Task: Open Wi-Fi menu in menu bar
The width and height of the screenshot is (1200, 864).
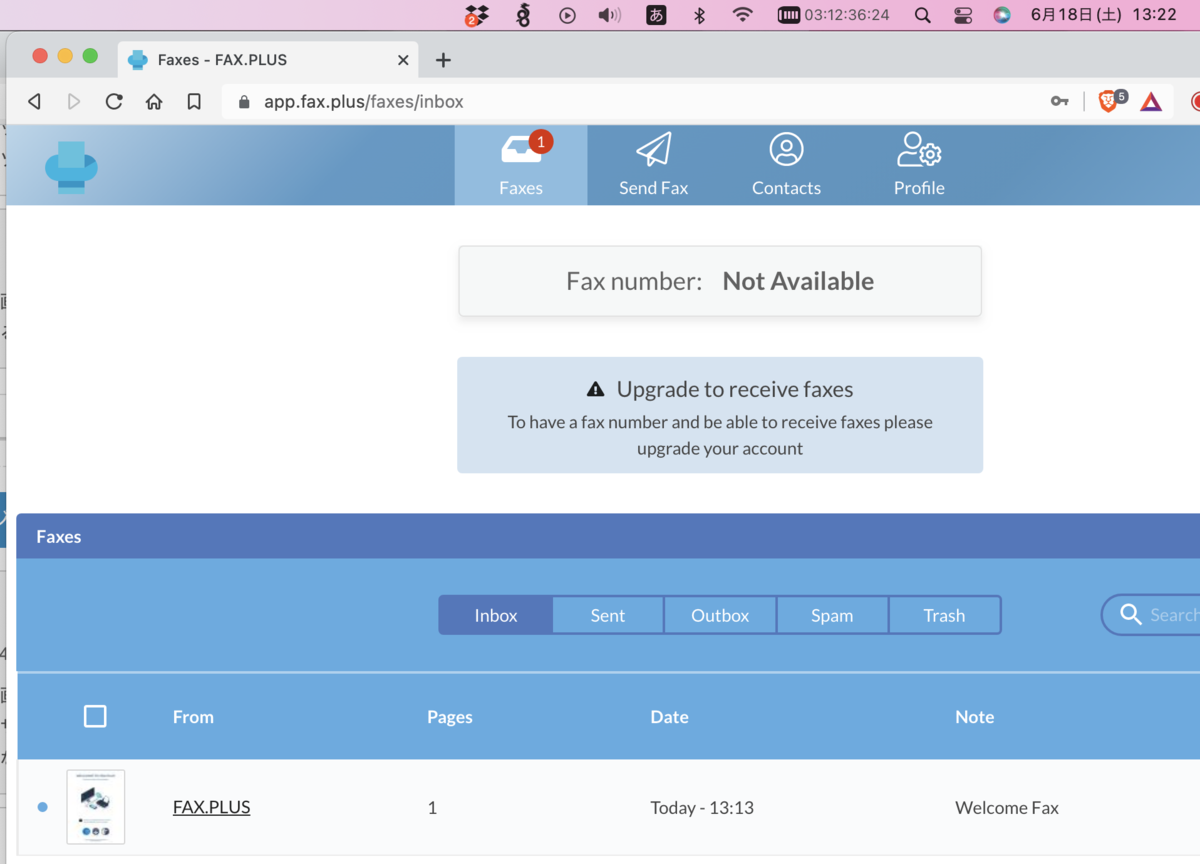Action: 742,15
